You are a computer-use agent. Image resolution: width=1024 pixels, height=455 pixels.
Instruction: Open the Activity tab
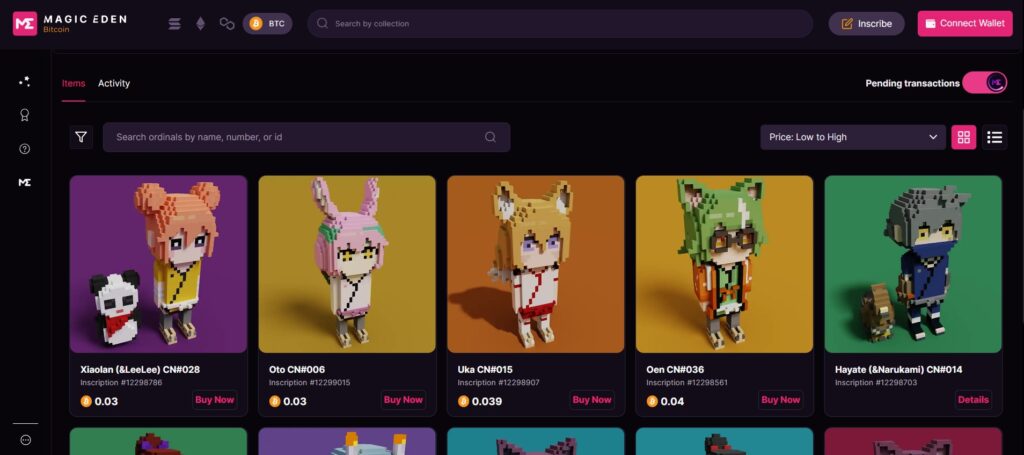pyautogui.click(x=114, y=84)
